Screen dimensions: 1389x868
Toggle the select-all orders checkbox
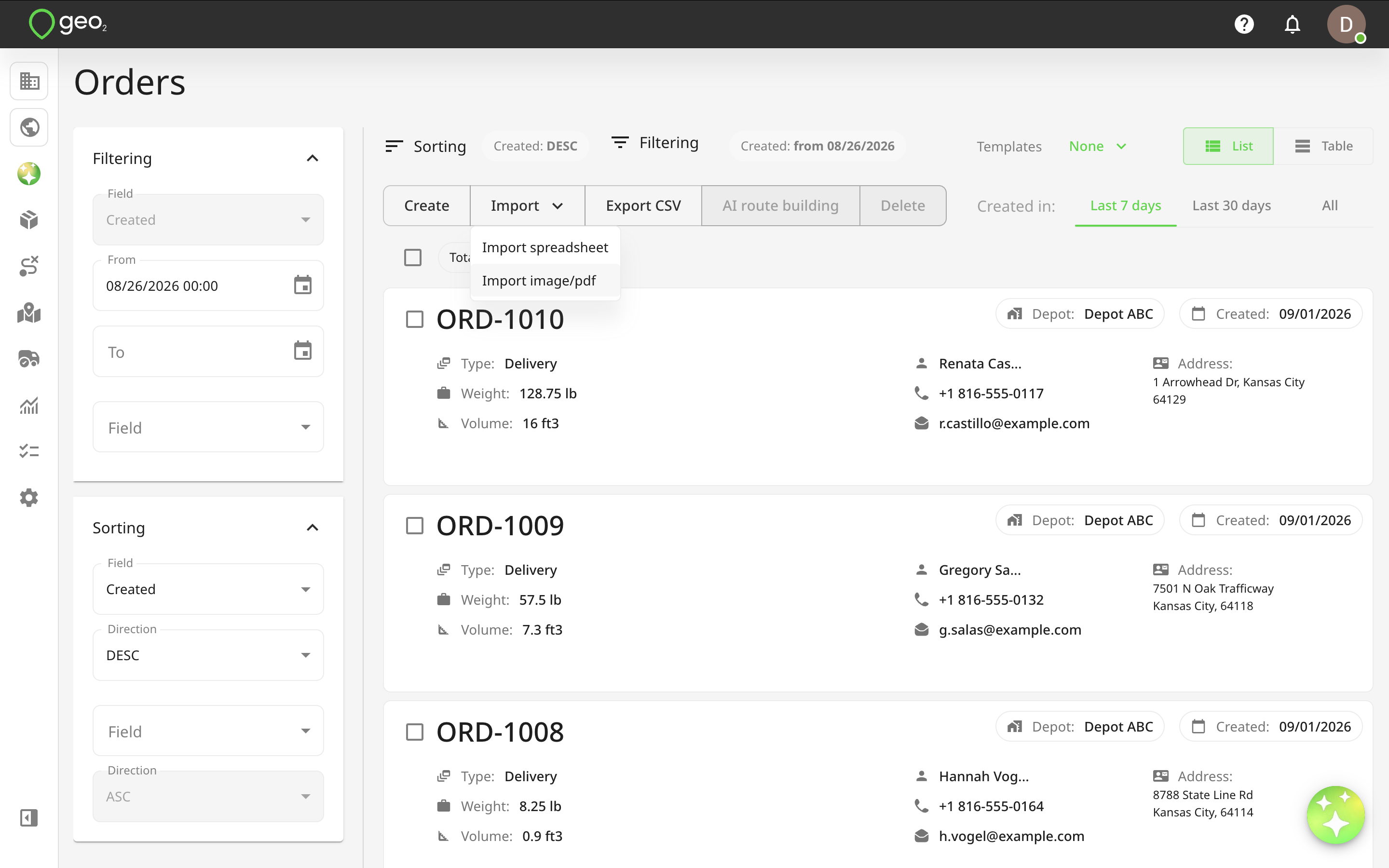click(x=413, y=257)
